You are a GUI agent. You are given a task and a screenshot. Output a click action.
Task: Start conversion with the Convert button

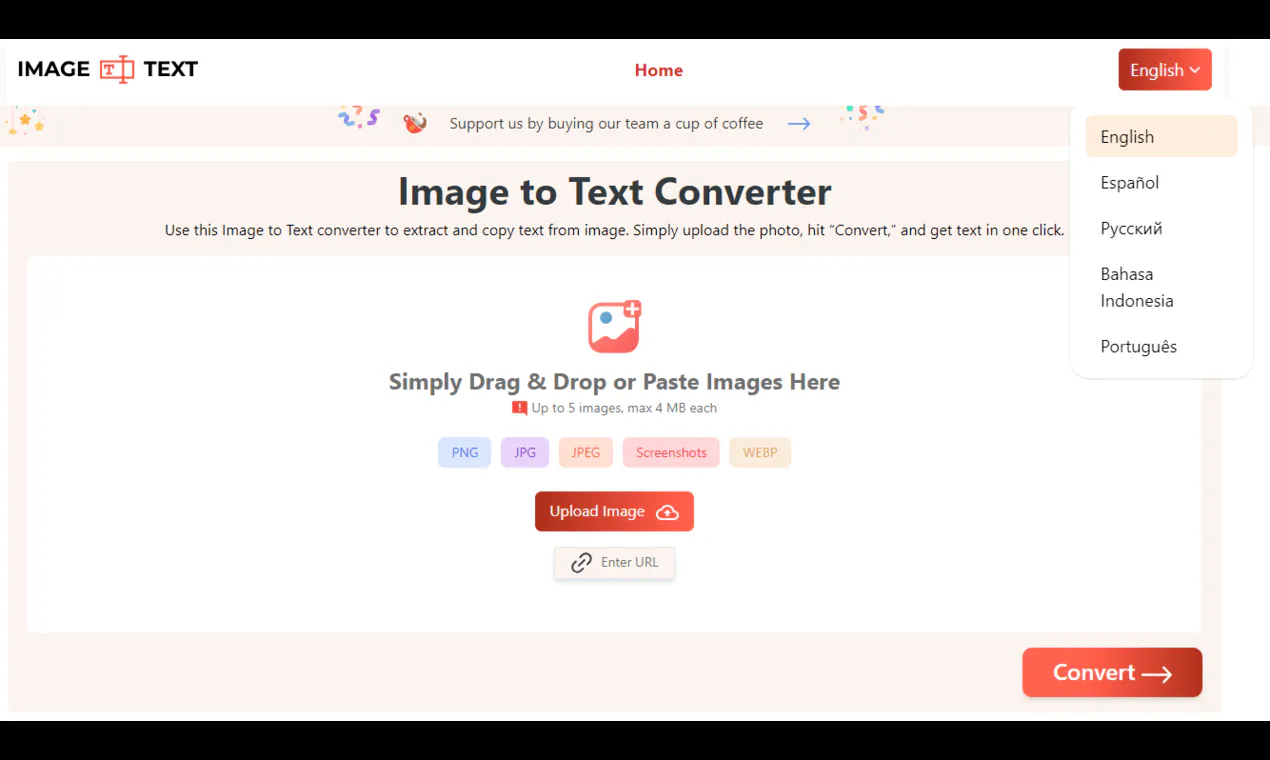[1112, 673]
